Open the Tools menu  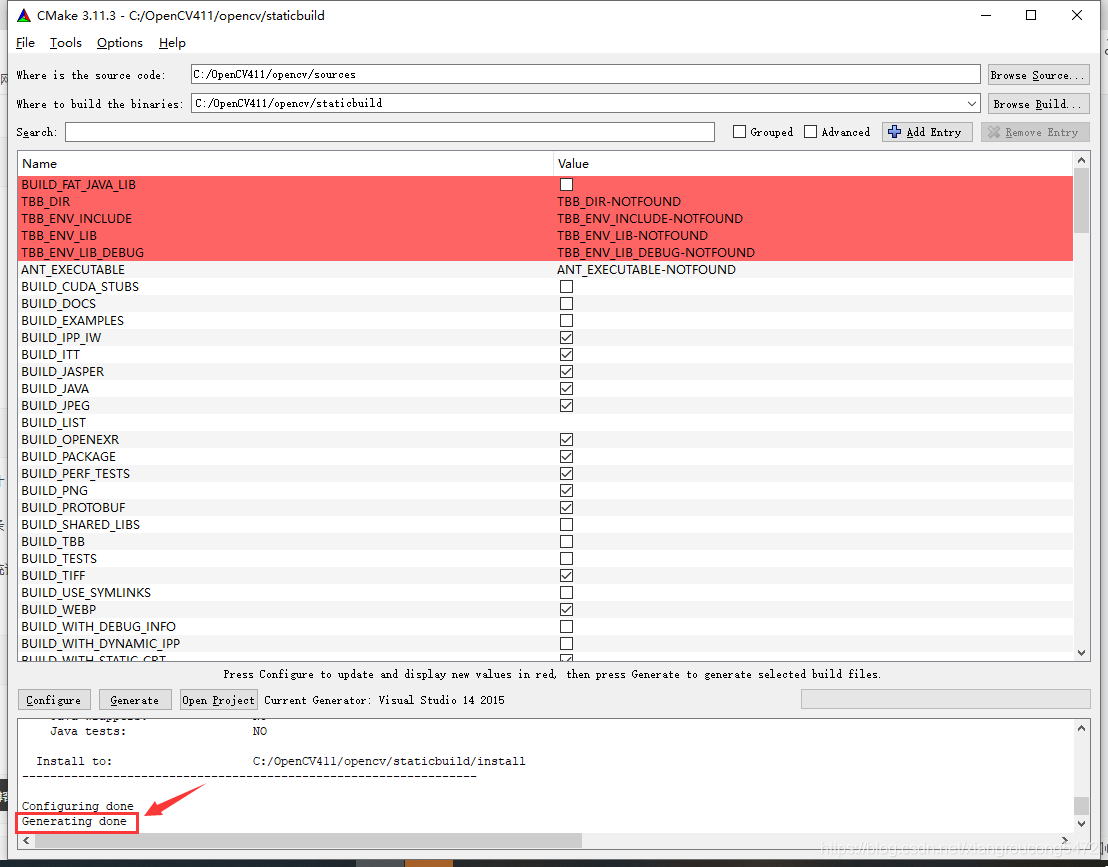coord(66,42)
